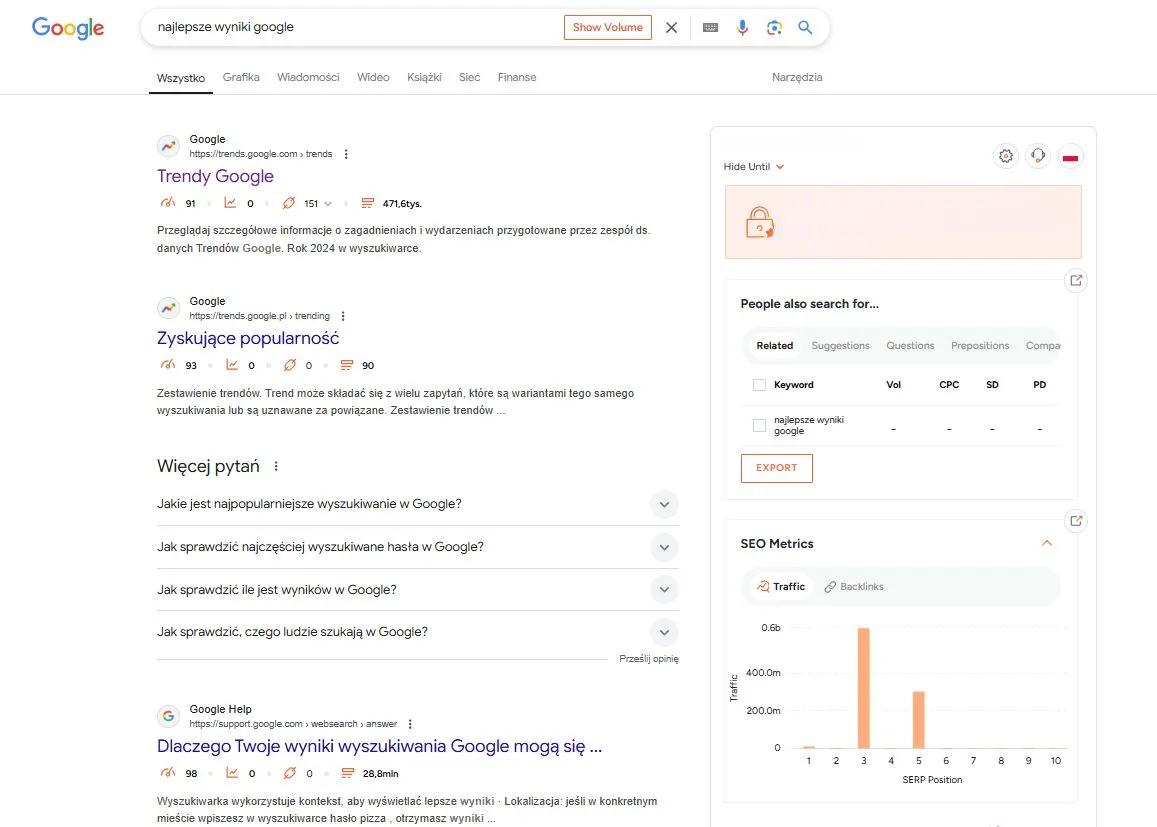Clear the search query with the X icon
The width and height of the screenshot is (1157, 827).
(671, 27)
